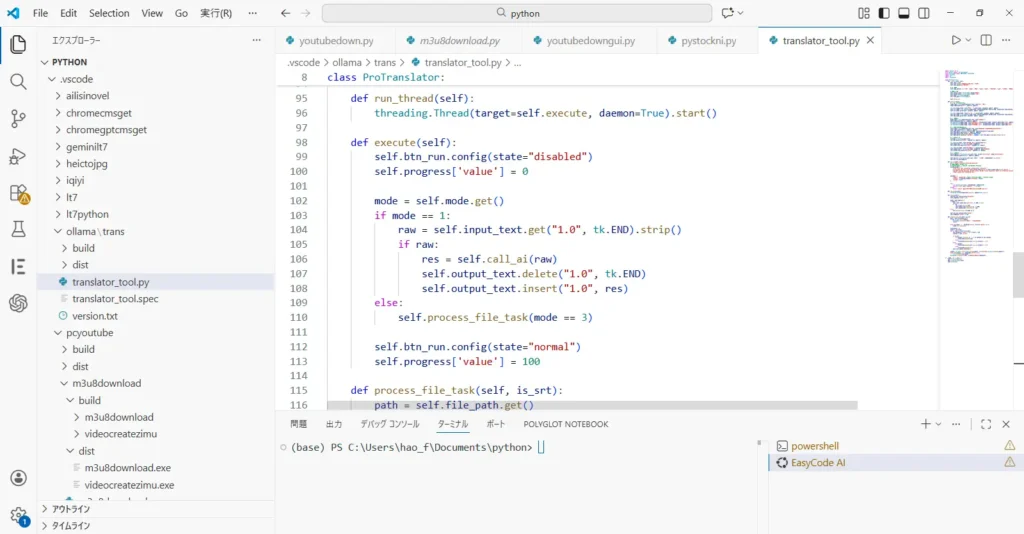Switch to デバッグ コンソール panel tab

390,424
